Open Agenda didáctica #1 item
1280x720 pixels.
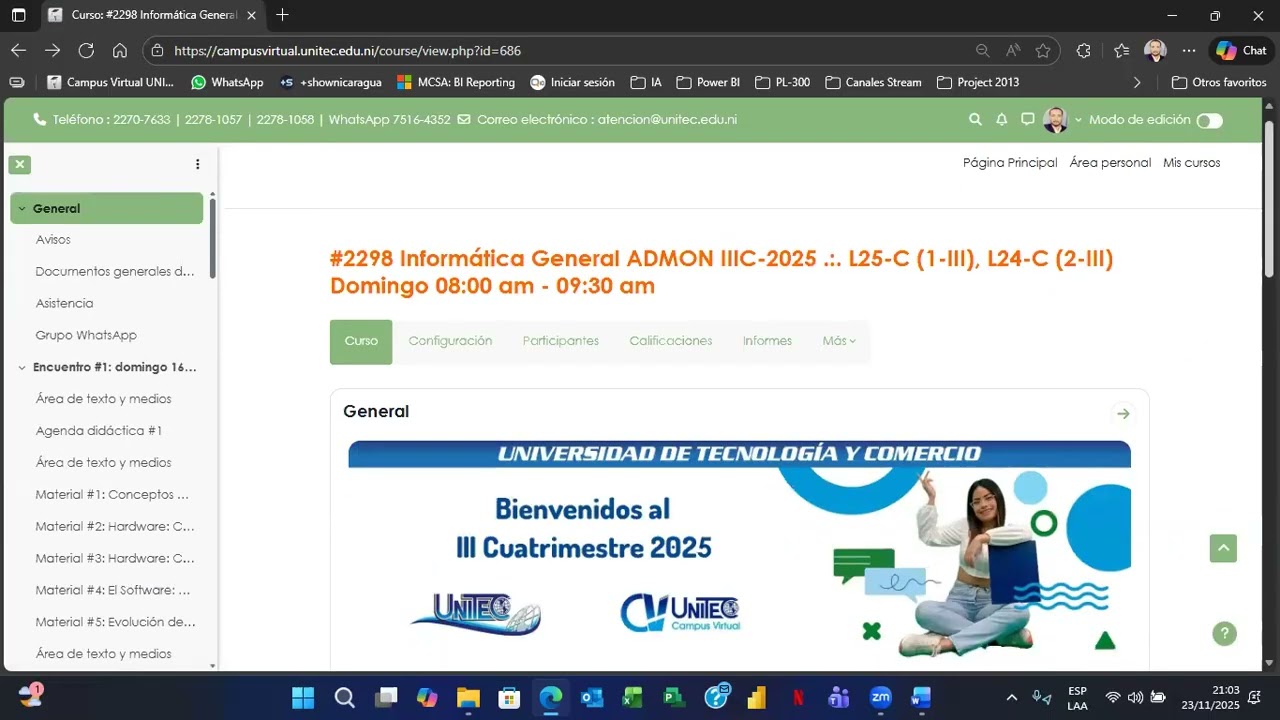coord(98,431)
